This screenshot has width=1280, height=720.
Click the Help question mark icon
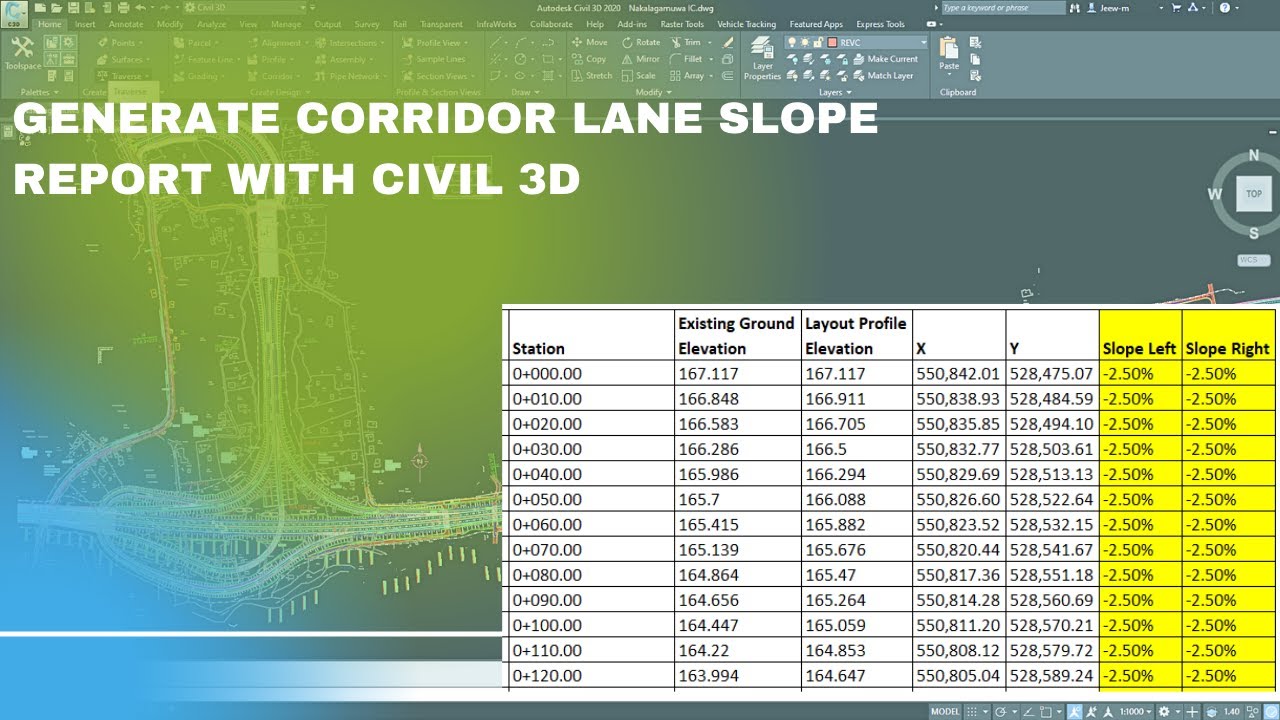tap(1224, 7)
